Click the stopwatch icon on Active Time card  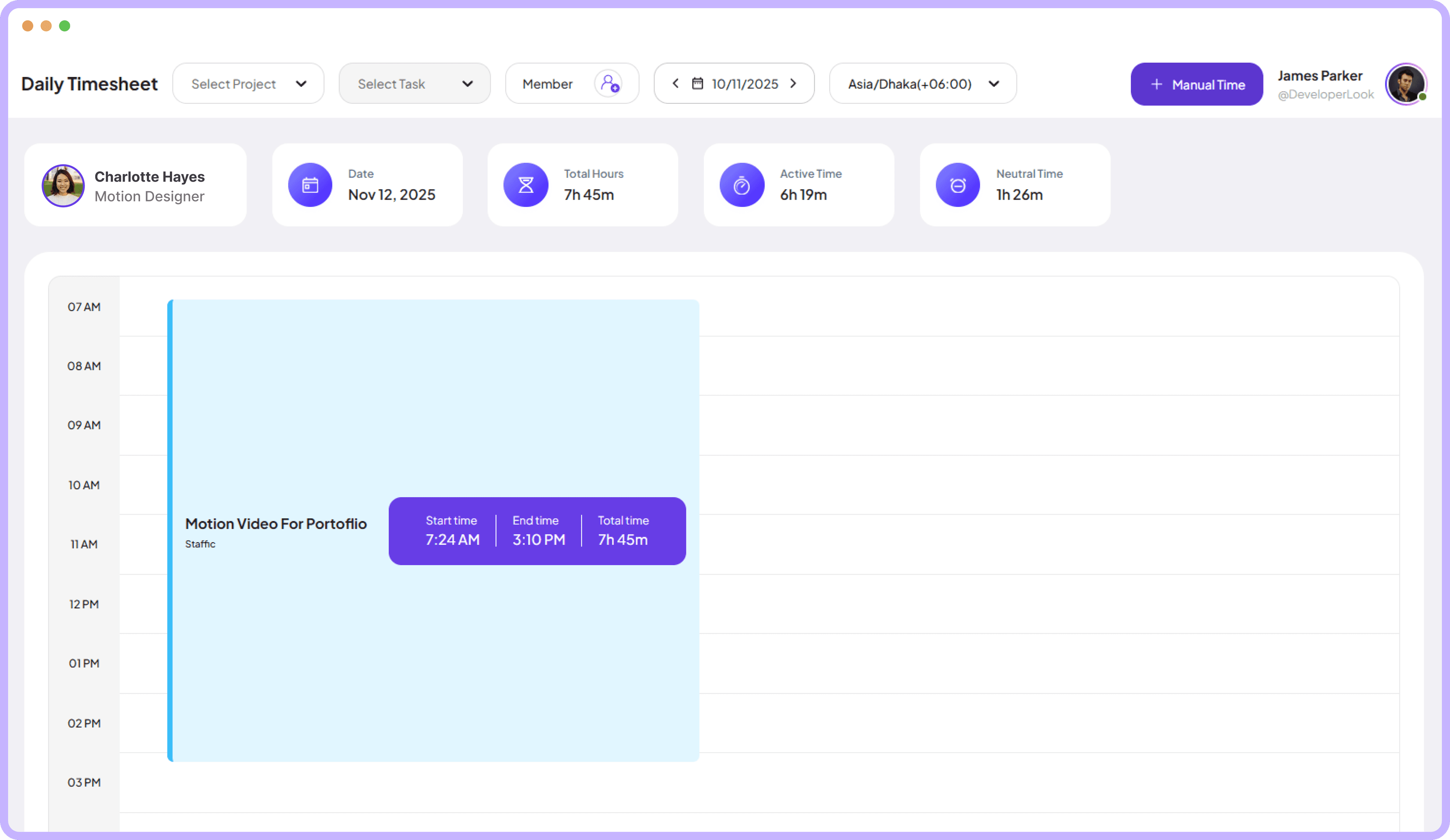pos(742,185)
